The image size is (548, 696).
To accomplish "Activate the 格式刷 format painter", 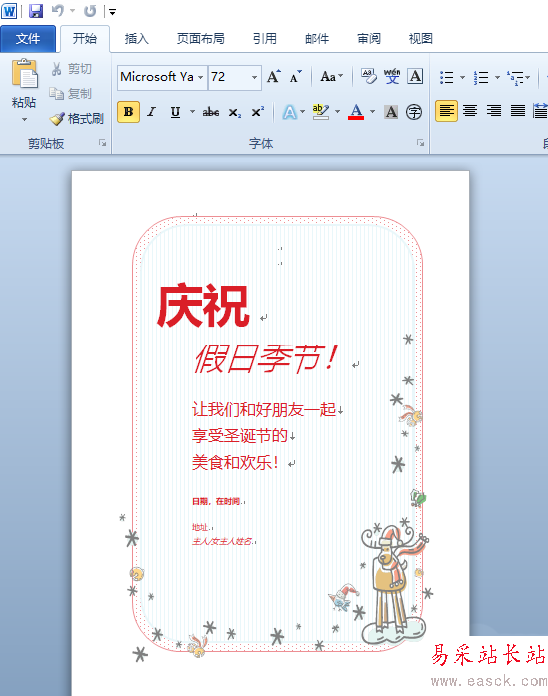I will pyautogui.click(x=76, y=119).
